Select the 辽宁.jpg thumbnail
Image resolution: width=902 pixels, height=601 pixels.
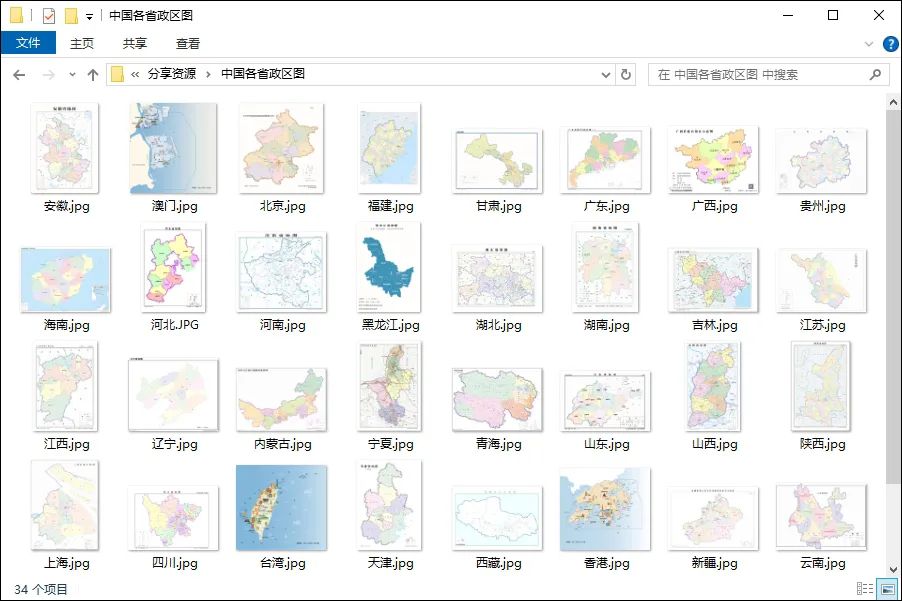point(173,395)
